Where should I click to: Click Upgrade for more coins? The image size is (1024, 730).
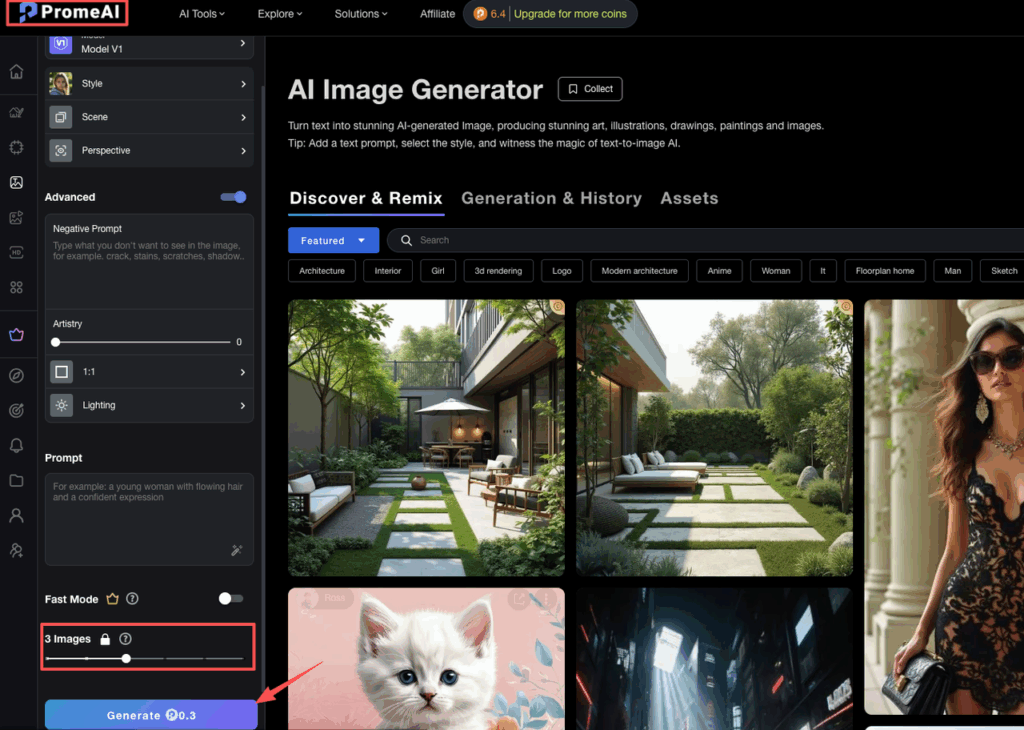[x=569, y=14]
